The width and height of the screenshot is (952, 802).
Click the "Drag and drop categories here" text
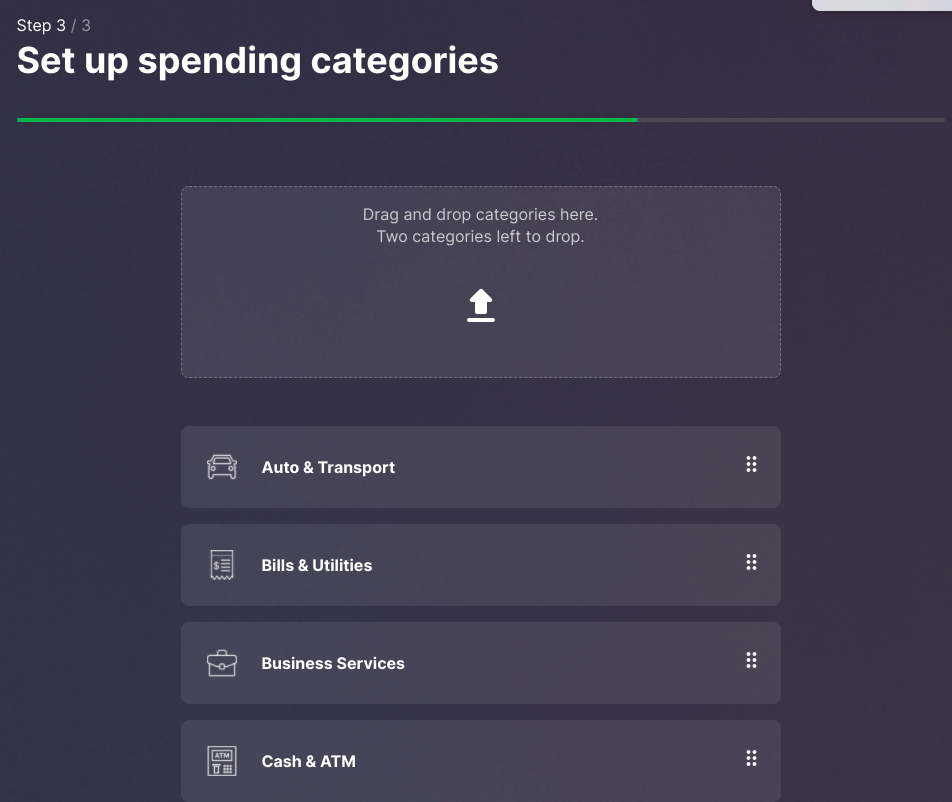(480, 214)
